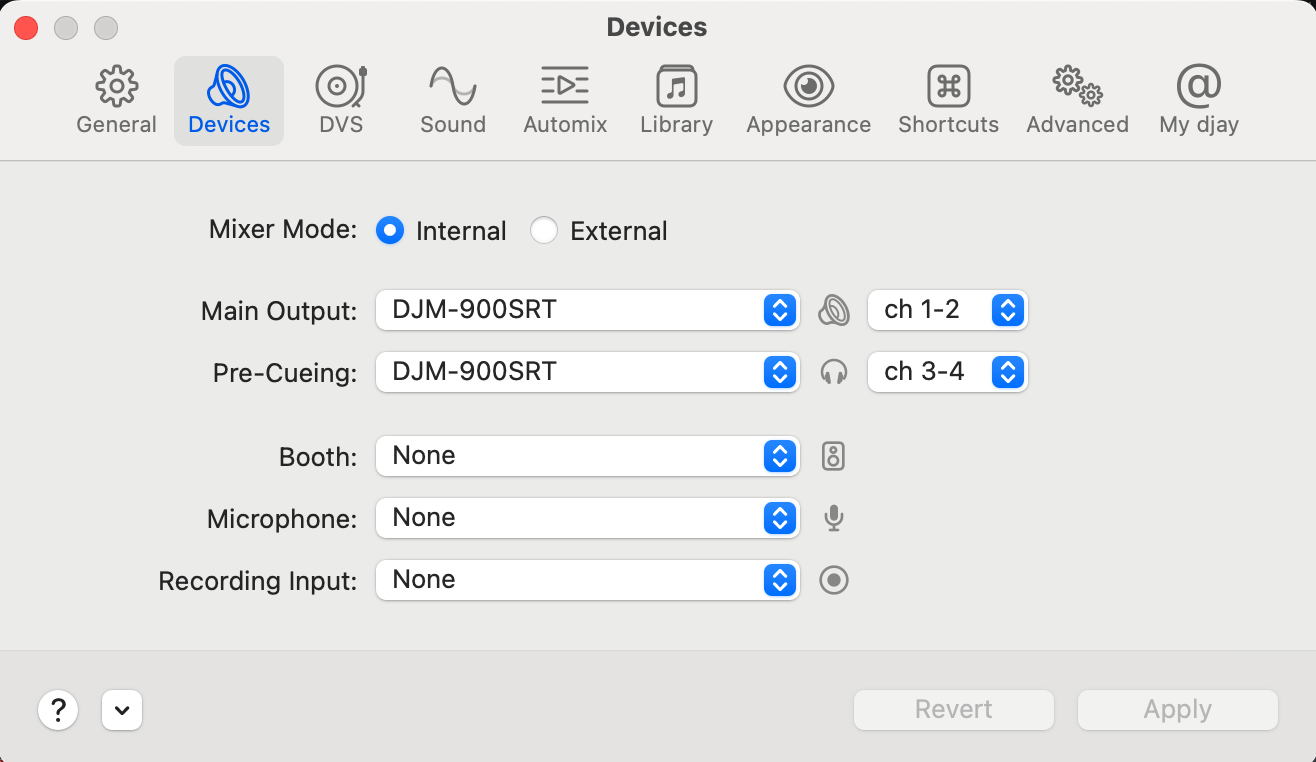Open the Library music note icon
The height and width of the screenshot is (762, 1316).
pyautogui.click(x=676, y=88)
